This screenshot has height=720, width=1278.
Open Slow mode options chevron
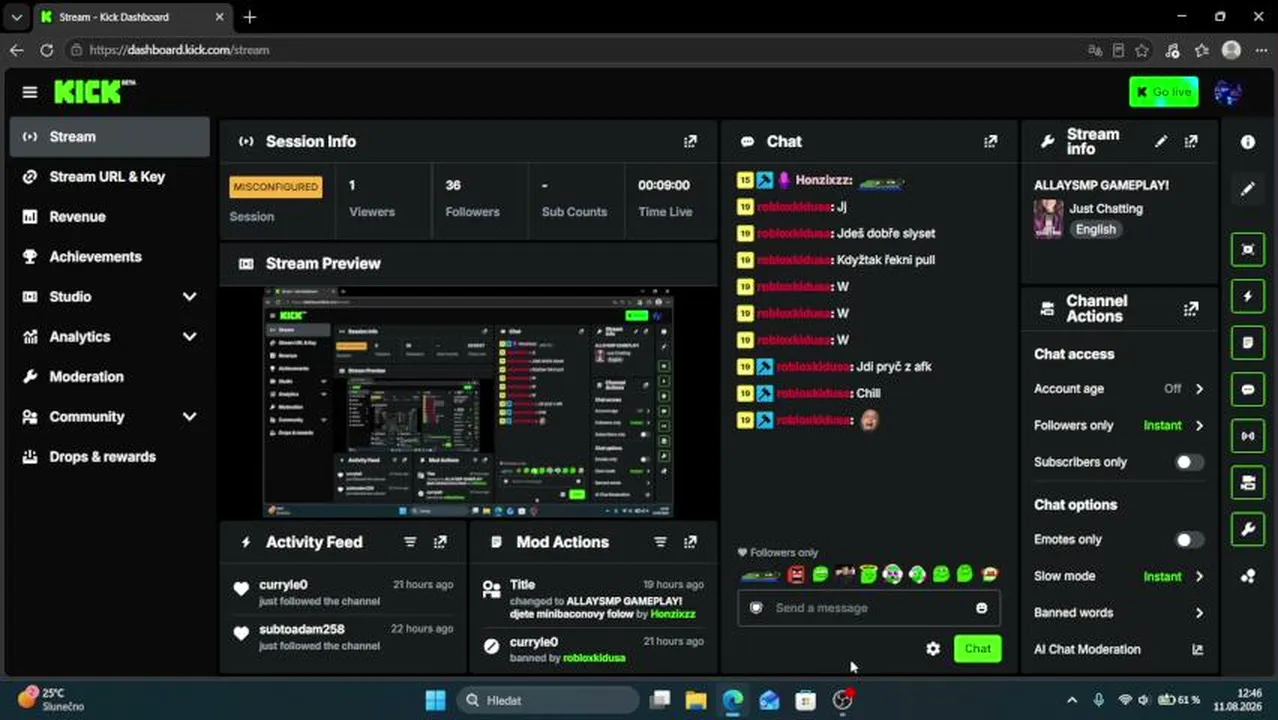pyautogui.click(x=1199, y=576)
